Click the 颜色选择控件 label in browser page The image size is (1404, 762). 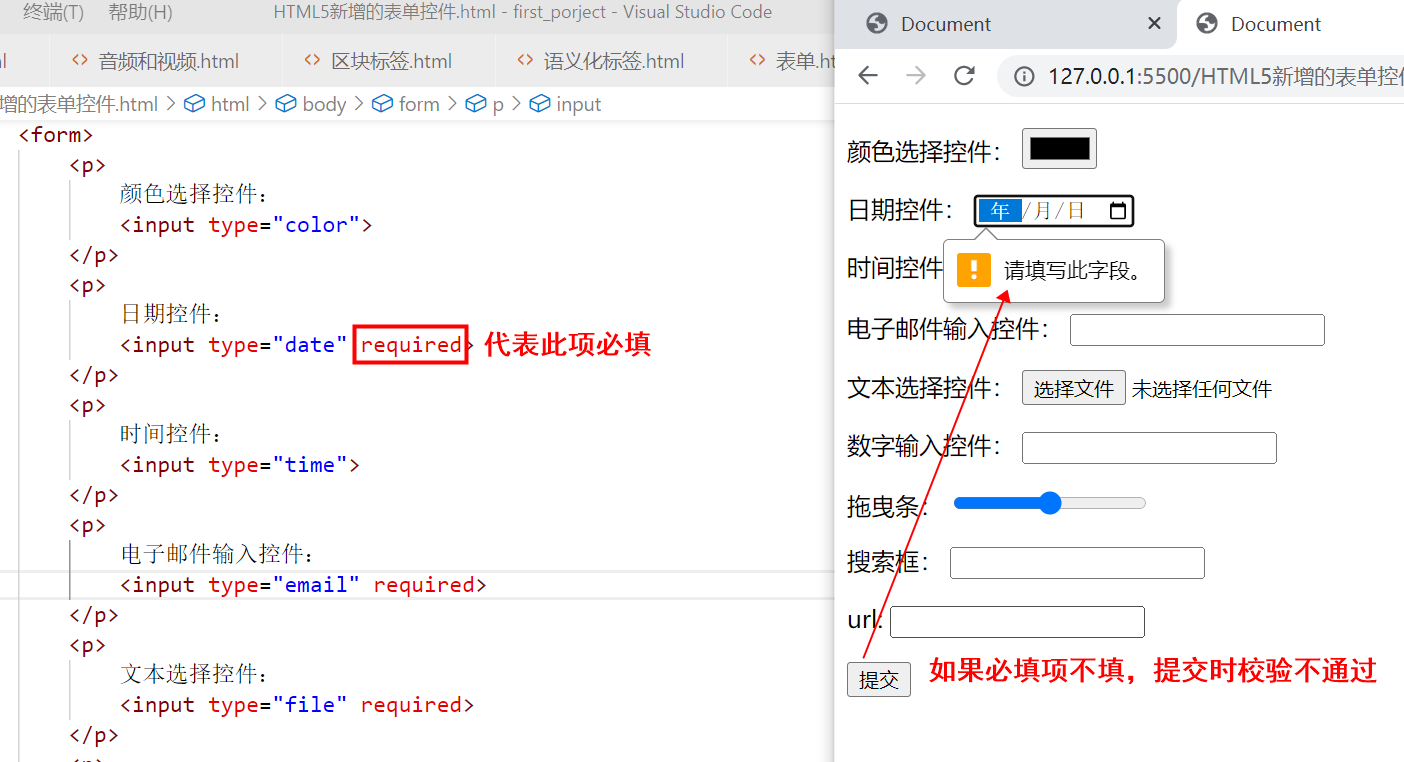coord(924,151)
